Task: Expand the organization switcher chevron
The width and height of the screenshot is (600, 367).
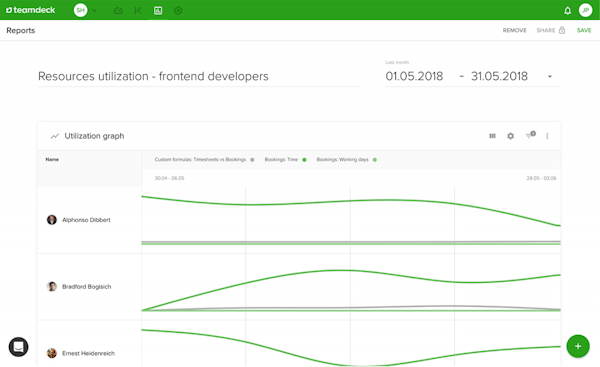Action: [x=95, y=11]
